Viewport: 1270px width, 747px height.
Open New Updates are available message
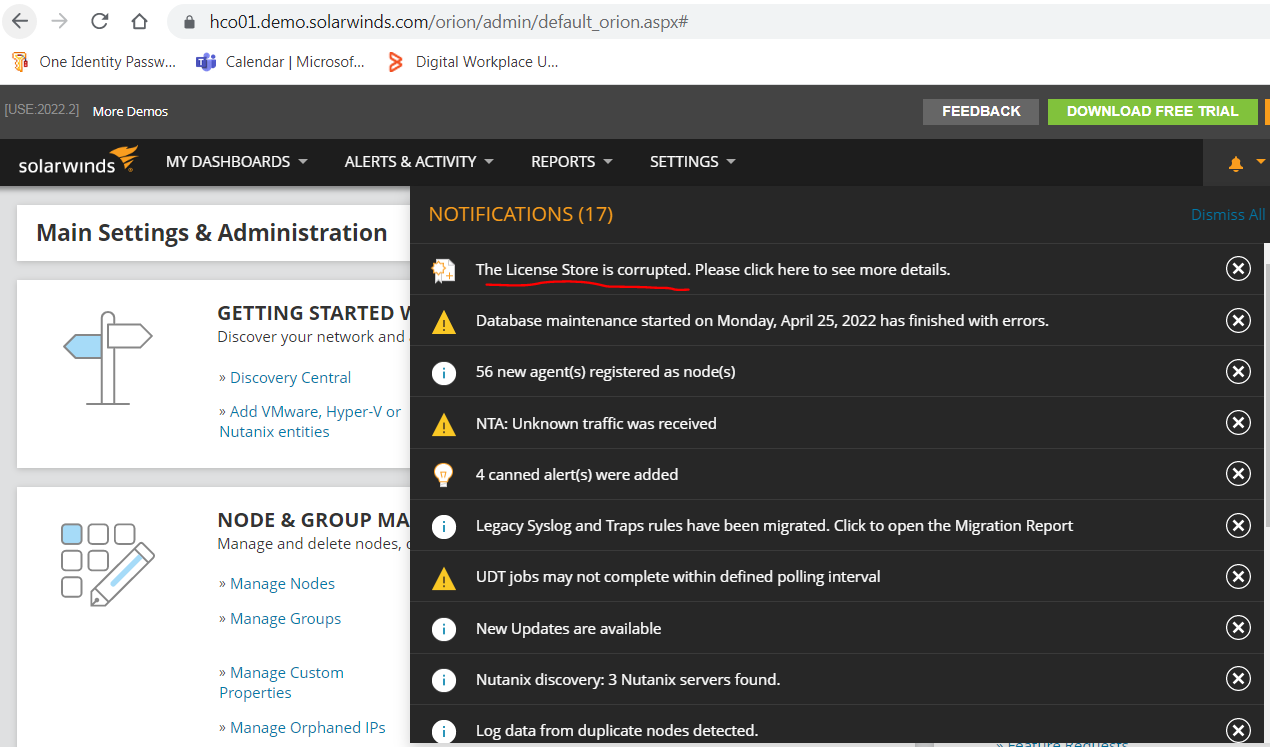568,628
